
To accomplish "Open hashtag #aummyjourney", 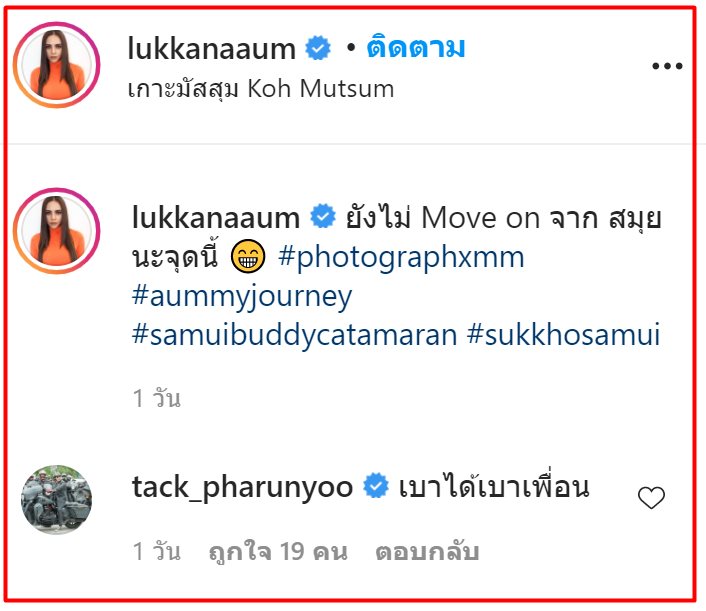I will click(x=242, y=297).
